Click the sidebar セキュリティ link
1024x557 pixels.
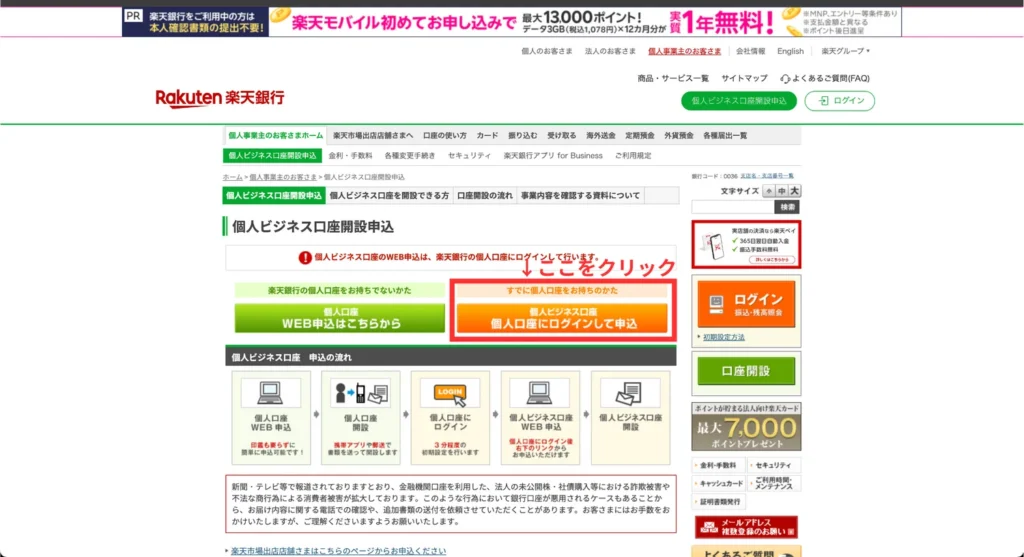tap(773, 466)
